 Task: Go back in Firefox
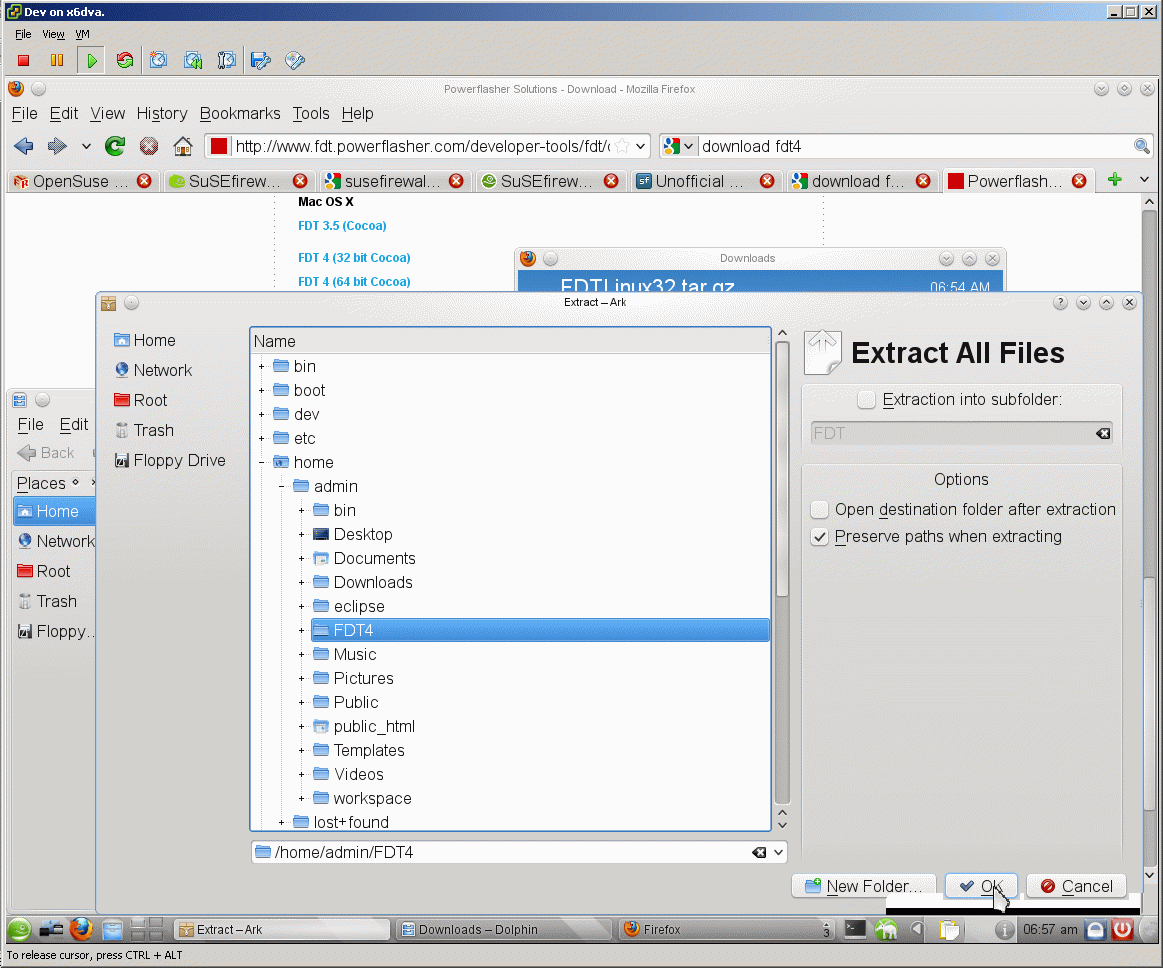pos(24,146)
